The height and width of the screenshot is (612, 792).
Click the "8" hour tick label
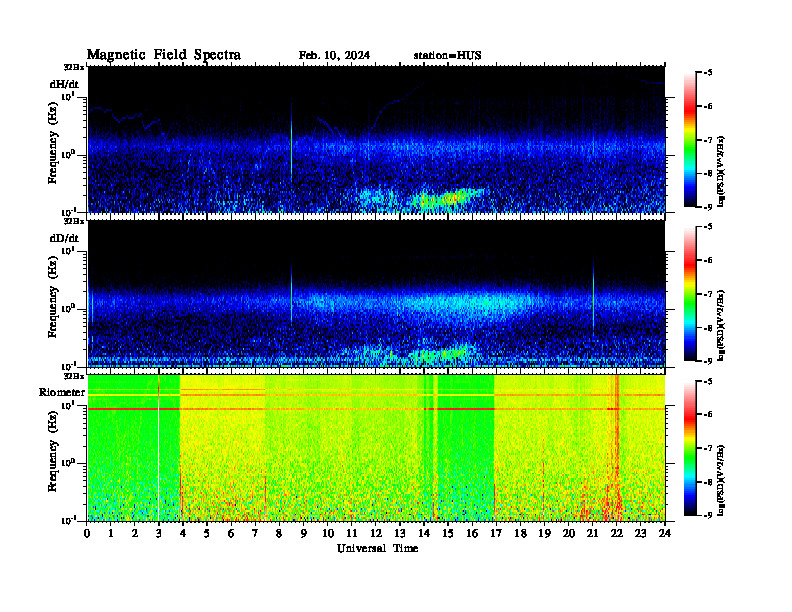coord(279,533)
